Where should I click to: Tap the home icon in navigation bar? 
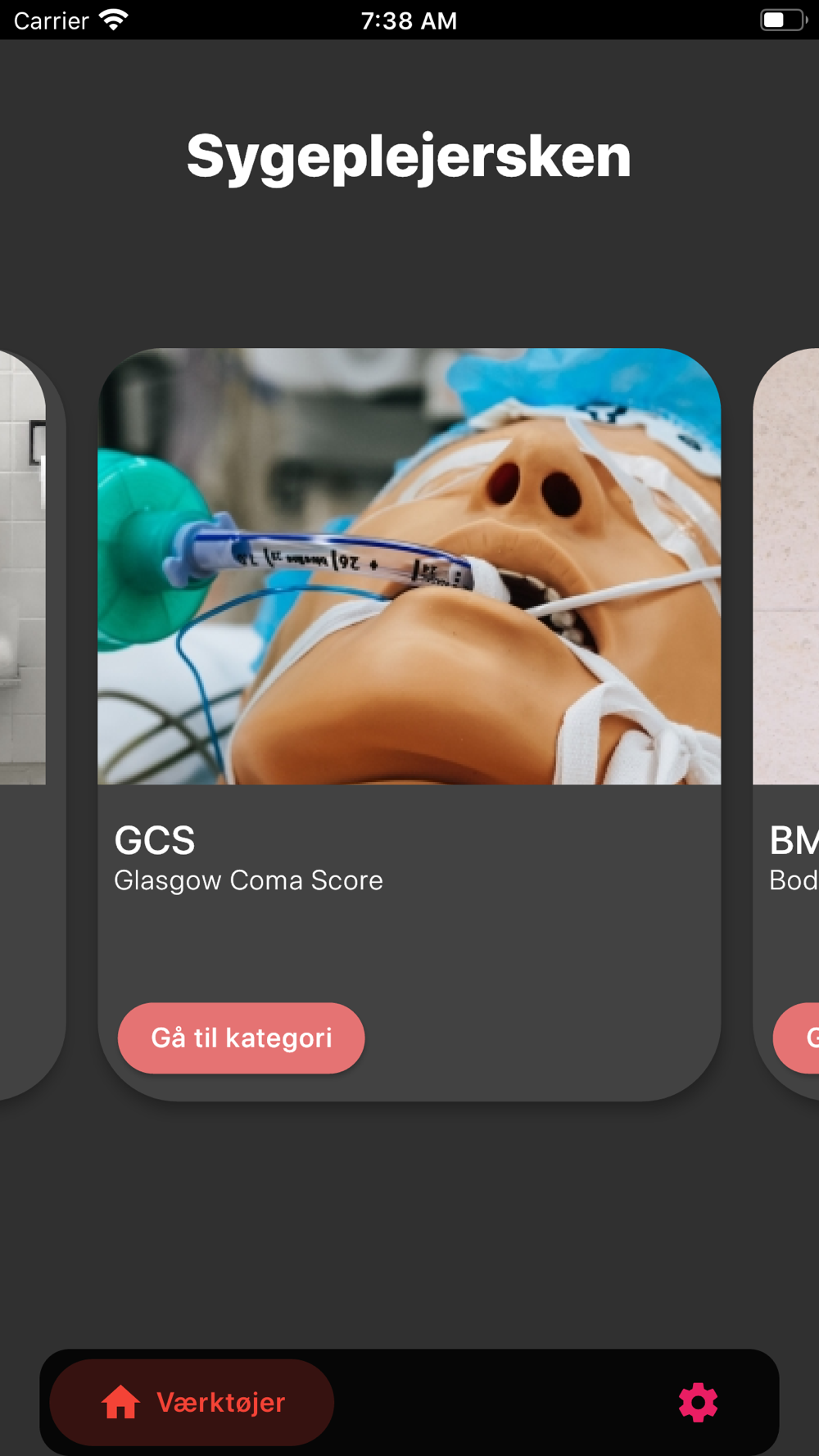(x=120, y=1402)
